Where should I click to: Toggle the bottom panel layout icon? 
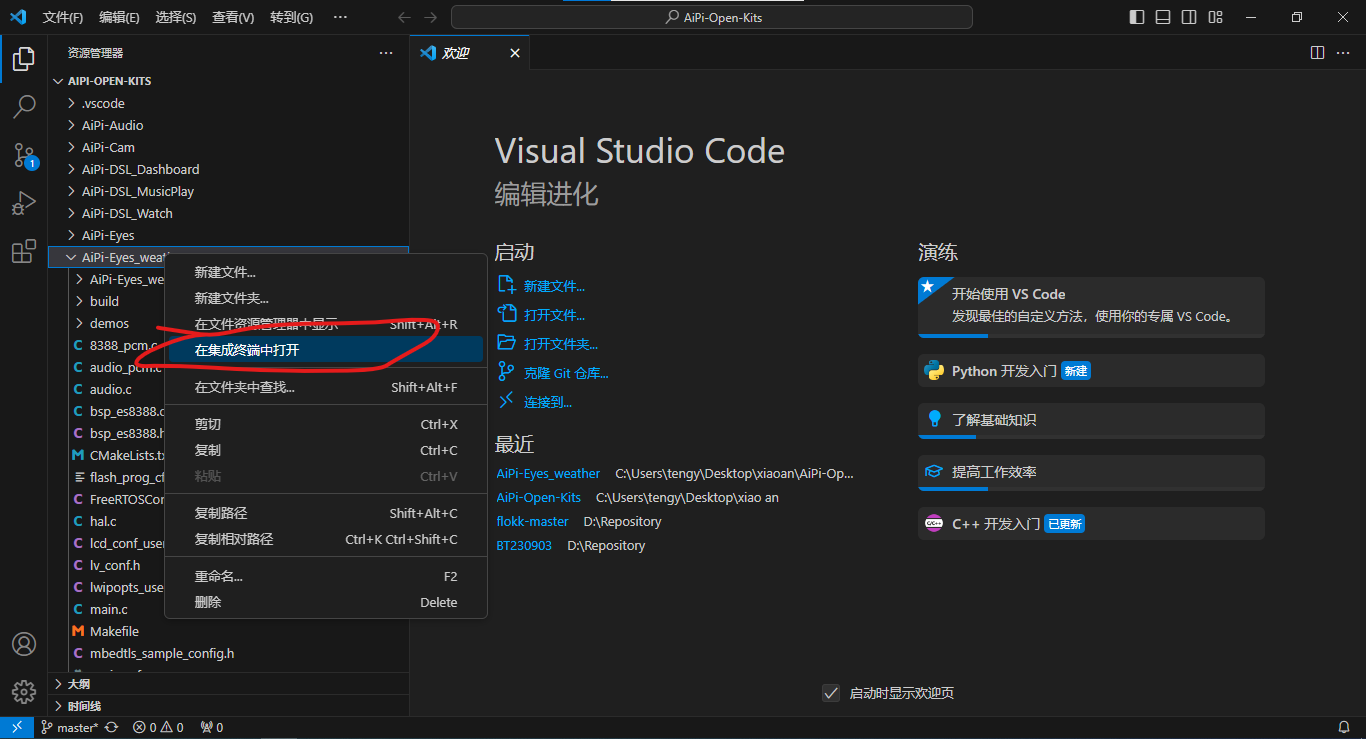1163,17
